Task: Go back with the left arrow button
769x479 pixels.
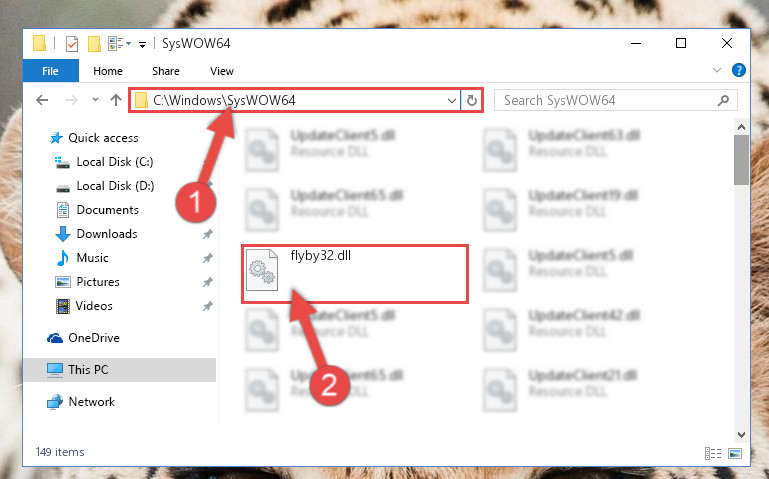Action: pyautogui.click(x=42, y=101)
